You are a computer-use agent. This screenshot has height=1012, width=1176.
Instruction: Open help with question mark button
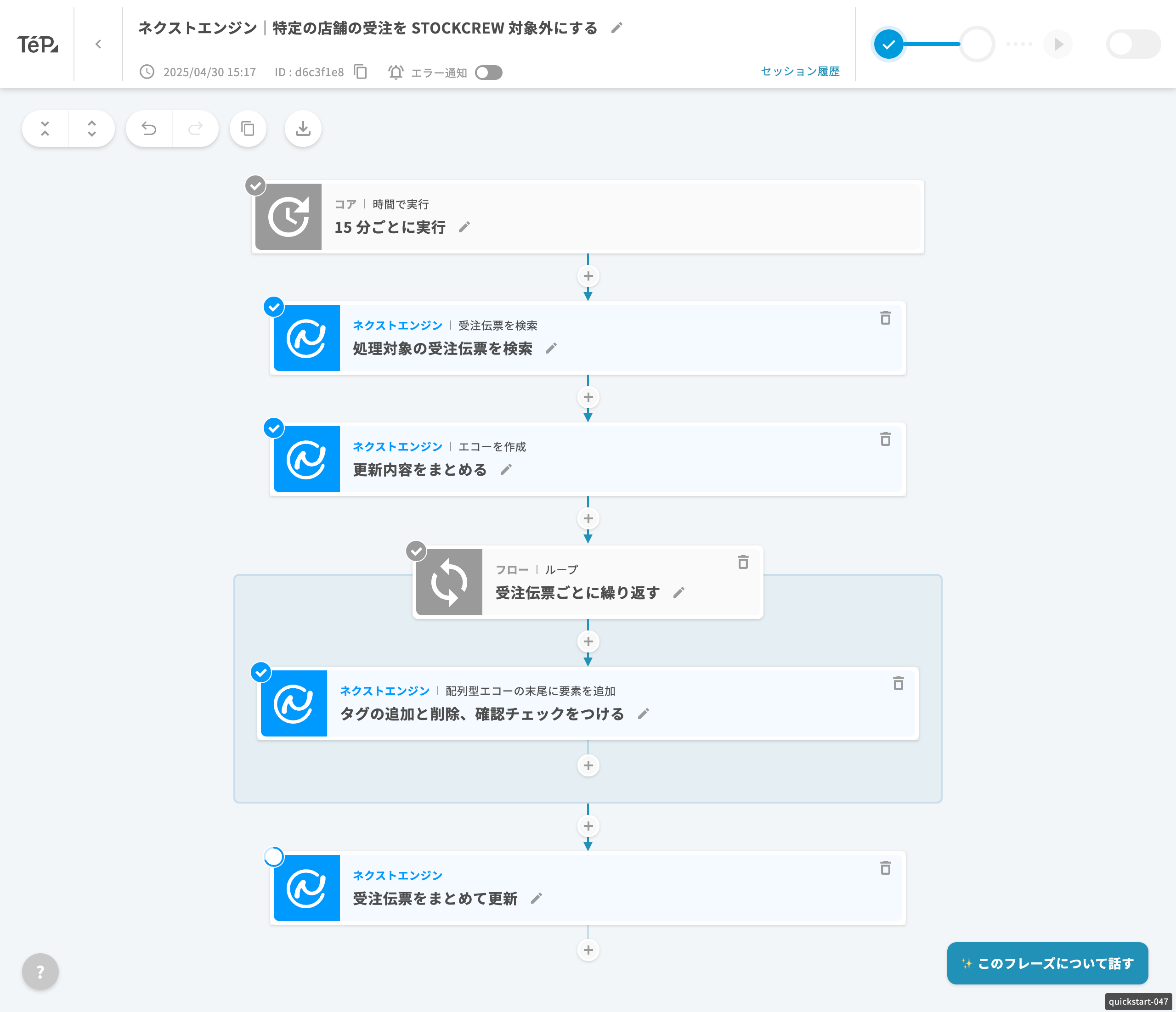click(x=40, y=972)
